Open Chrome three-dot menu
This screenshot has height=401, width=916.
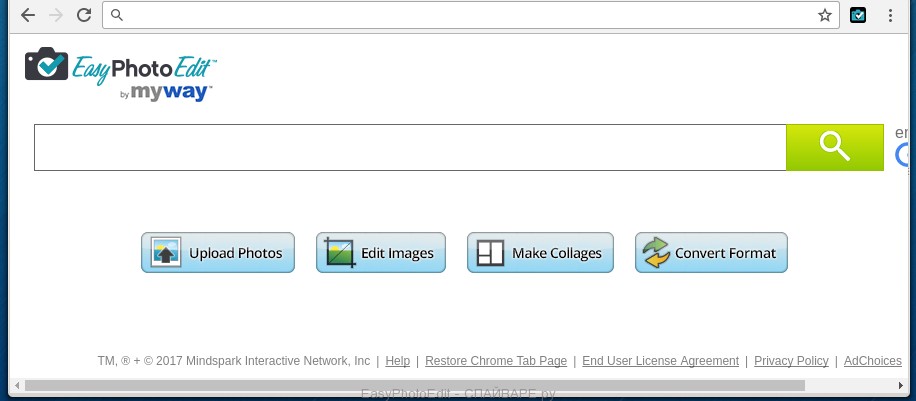890,15
